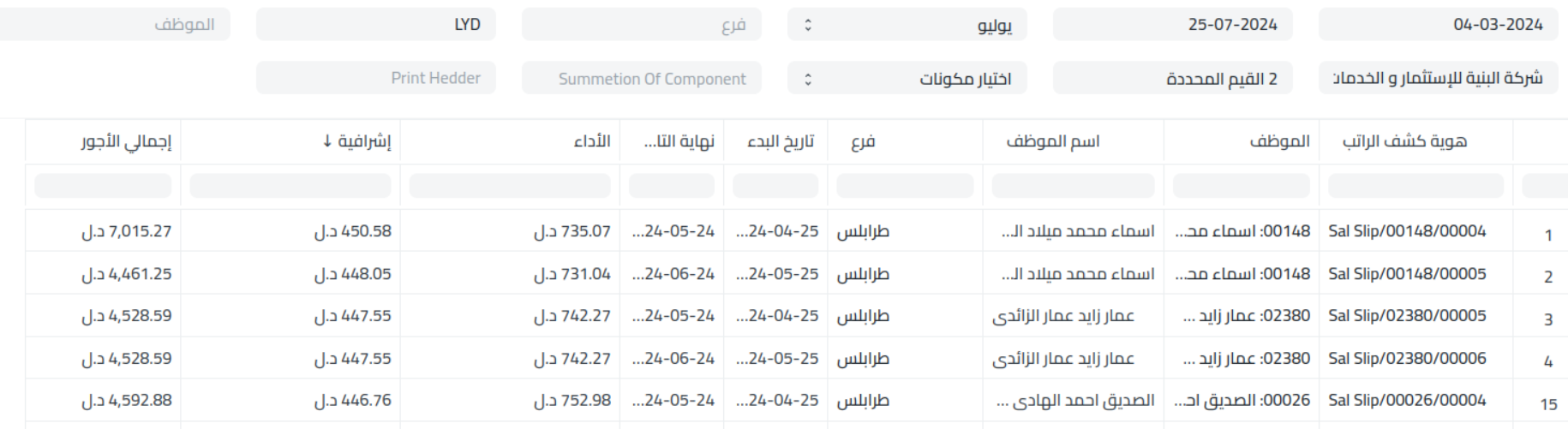Open salary slip Sal Slip/00026/00004
This screenshot has width=1568, height=429.
point(1407,401)
